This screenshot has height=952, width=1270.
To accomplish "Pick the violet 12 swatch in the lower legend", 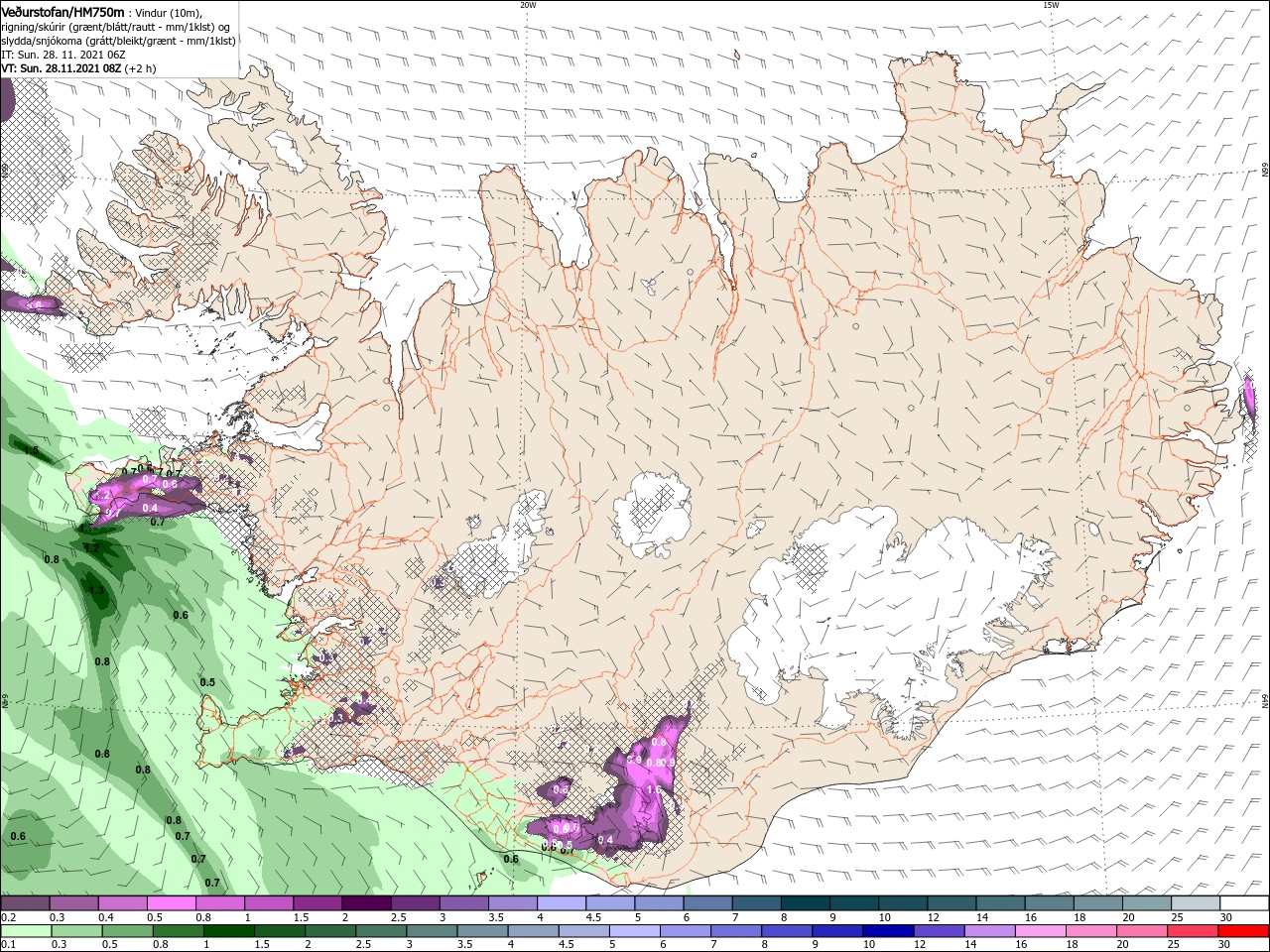I will click(940, 931).
